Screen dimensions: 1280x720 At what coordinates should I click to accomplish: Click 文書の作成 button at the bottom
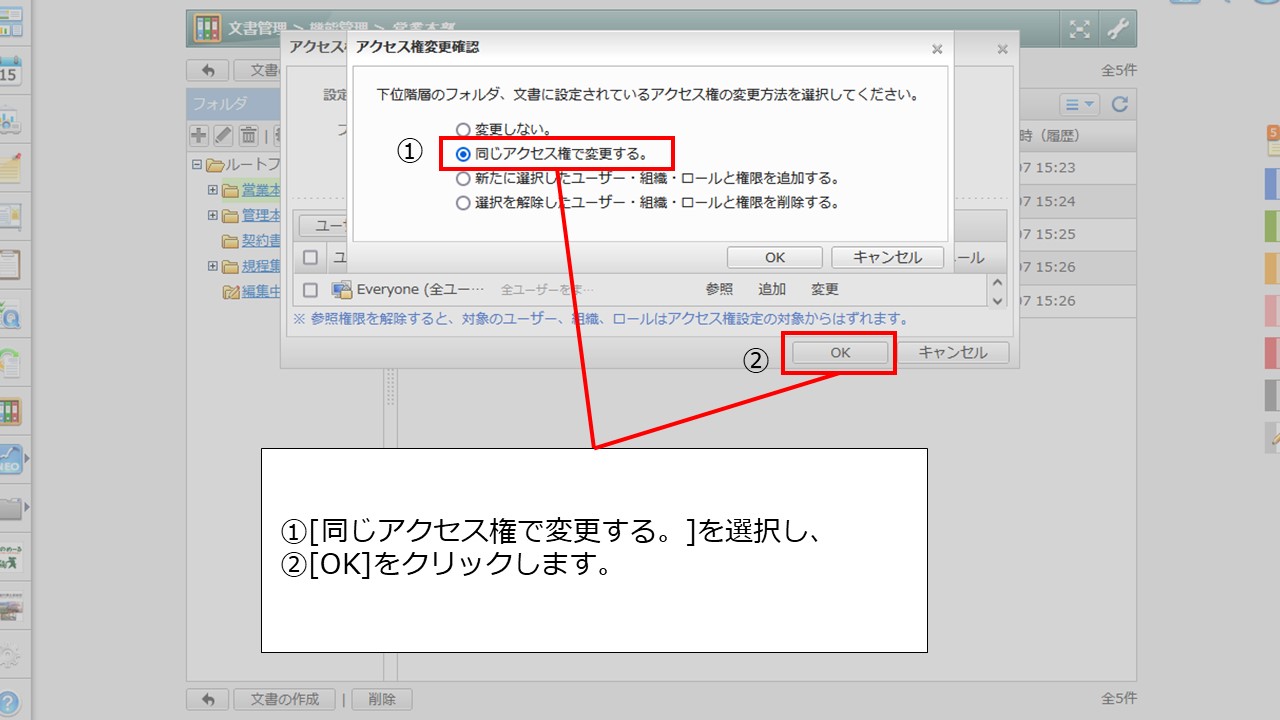point(285,699)
